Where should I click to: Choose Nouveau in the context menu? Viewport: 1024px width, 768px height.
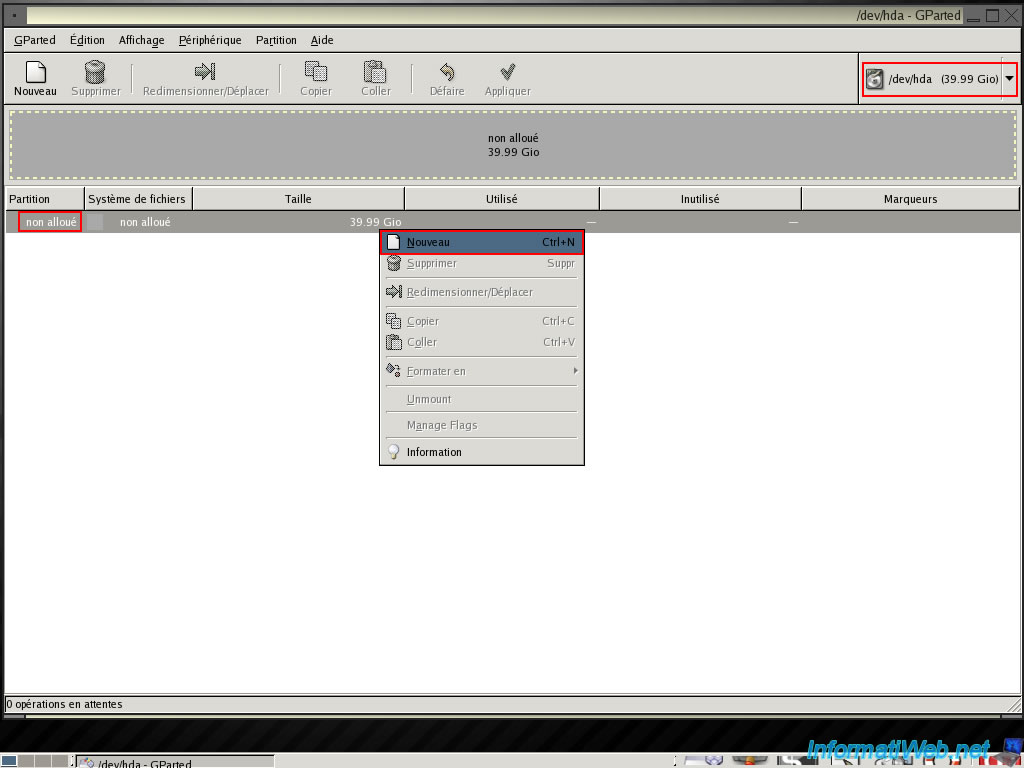coord(481,242)
